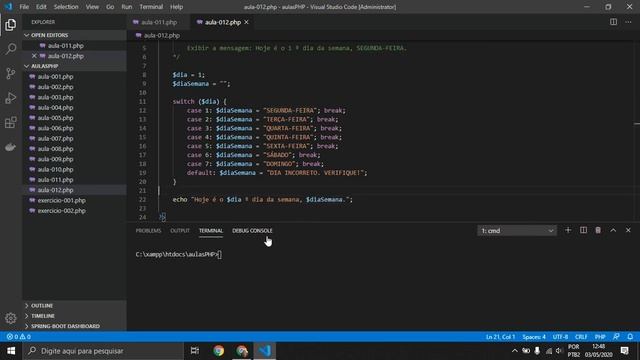The image size is (640, 360).
Task: Switch to the aula-011.php editor tab
Action: pos(158,22)
